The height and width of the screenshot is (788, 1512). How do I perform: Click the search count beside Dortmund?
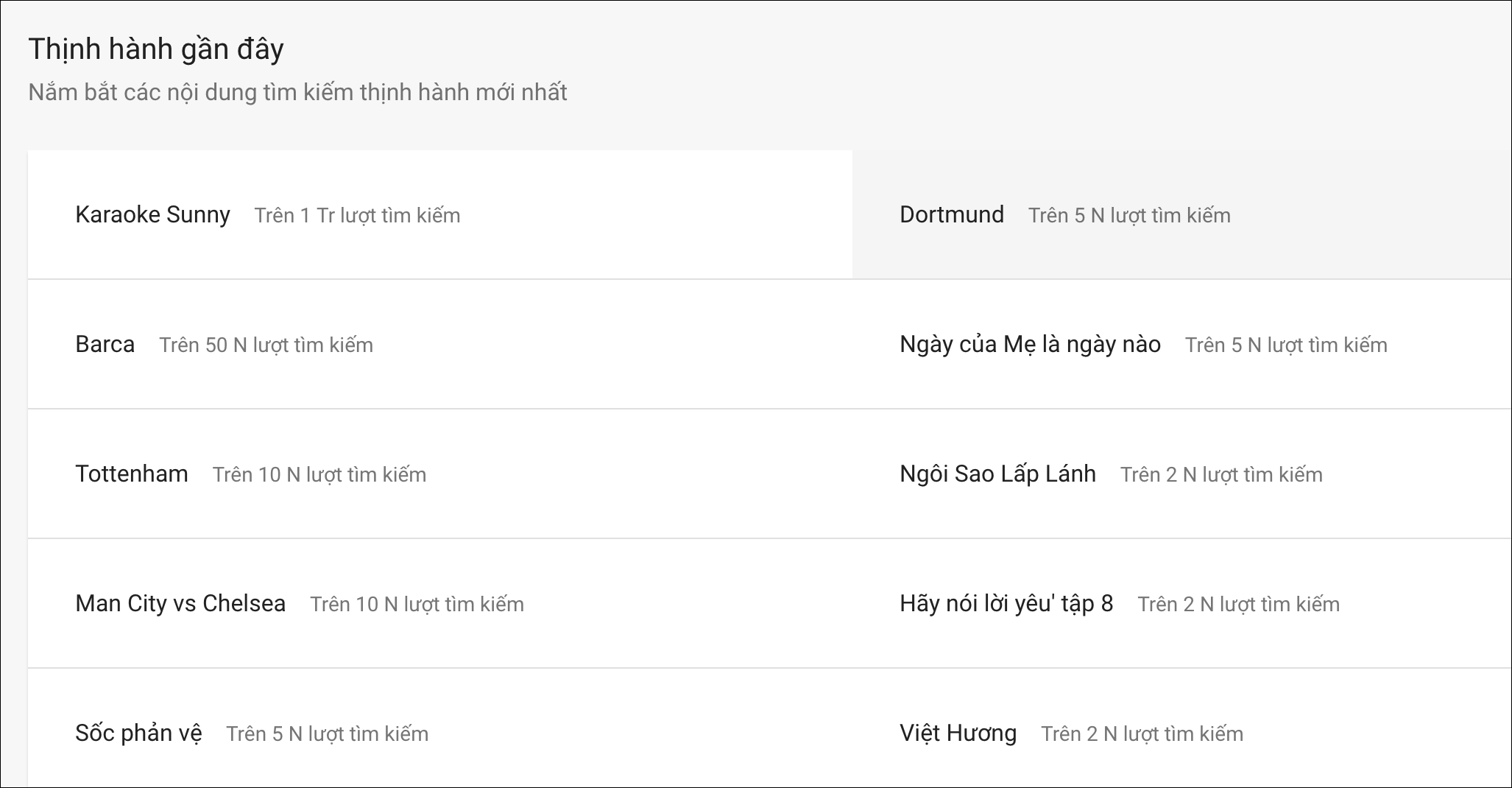coord(1128,215)
